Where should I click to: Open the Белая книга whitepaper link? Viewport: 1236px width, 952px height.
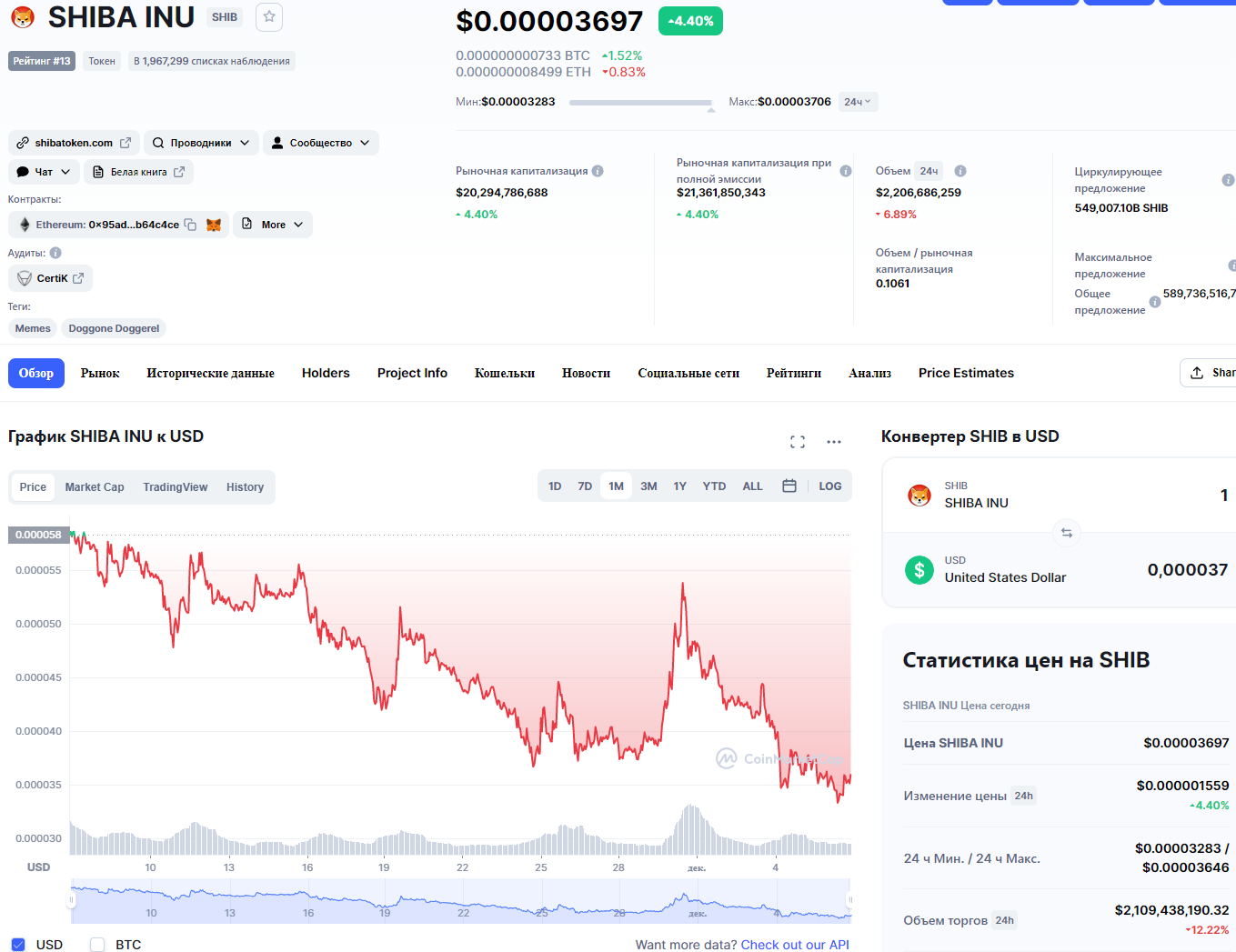pyautogui.click(x=138, y=172)
